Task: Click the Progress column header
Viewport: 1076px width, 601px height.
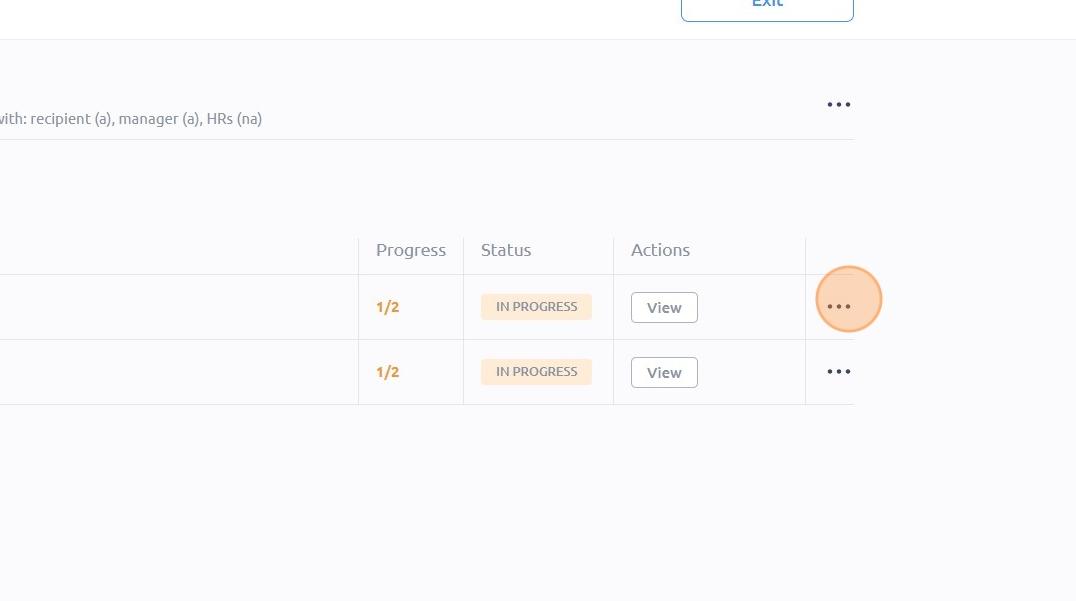Action: coord(410,250)
